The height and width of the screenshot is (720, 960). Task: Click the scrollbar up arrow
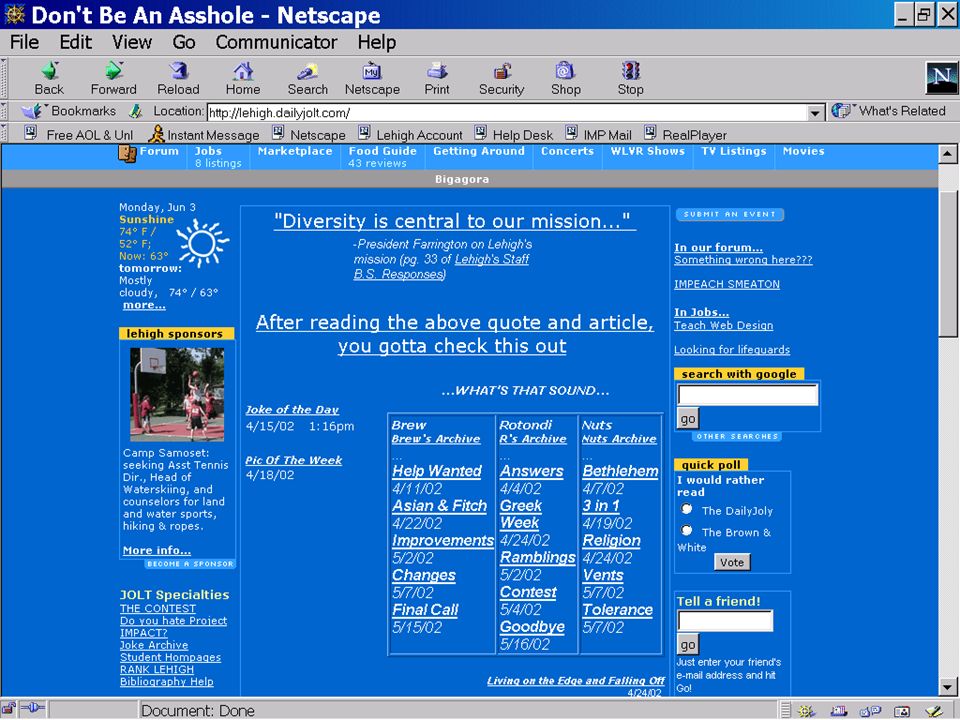pyautogui.click(x=948, y=153)
